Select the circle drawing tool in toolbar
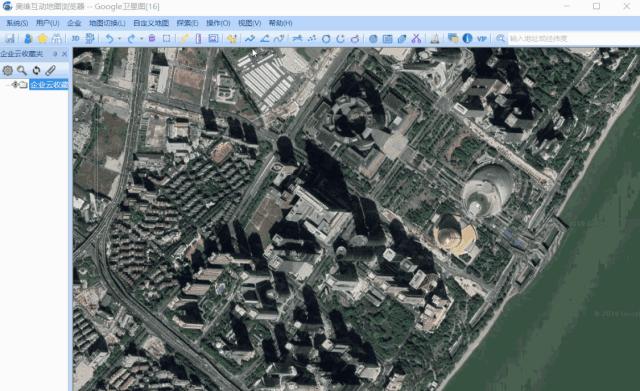The image size is (640, 391). click(326, 39)
